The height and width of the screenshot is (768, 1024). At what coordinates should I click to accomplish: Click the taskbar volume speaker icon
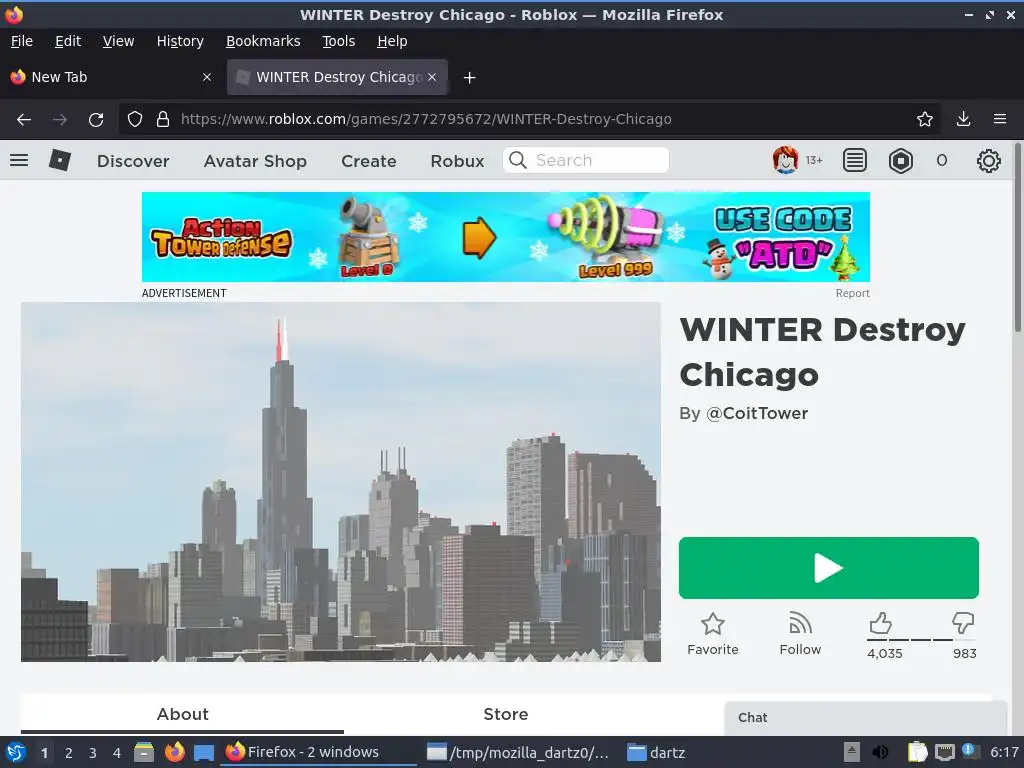coord(880,752)
